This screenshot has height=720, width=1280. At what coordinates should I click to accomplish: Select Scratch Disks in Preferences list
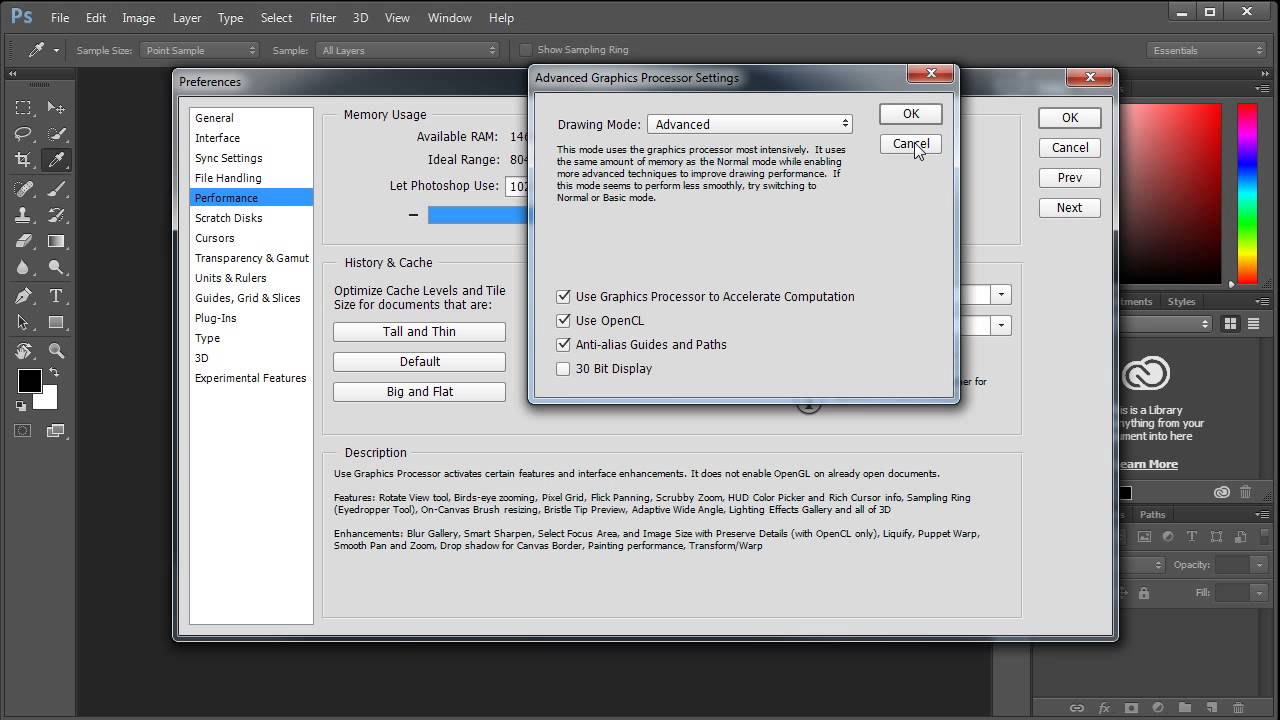coord(251,218)
